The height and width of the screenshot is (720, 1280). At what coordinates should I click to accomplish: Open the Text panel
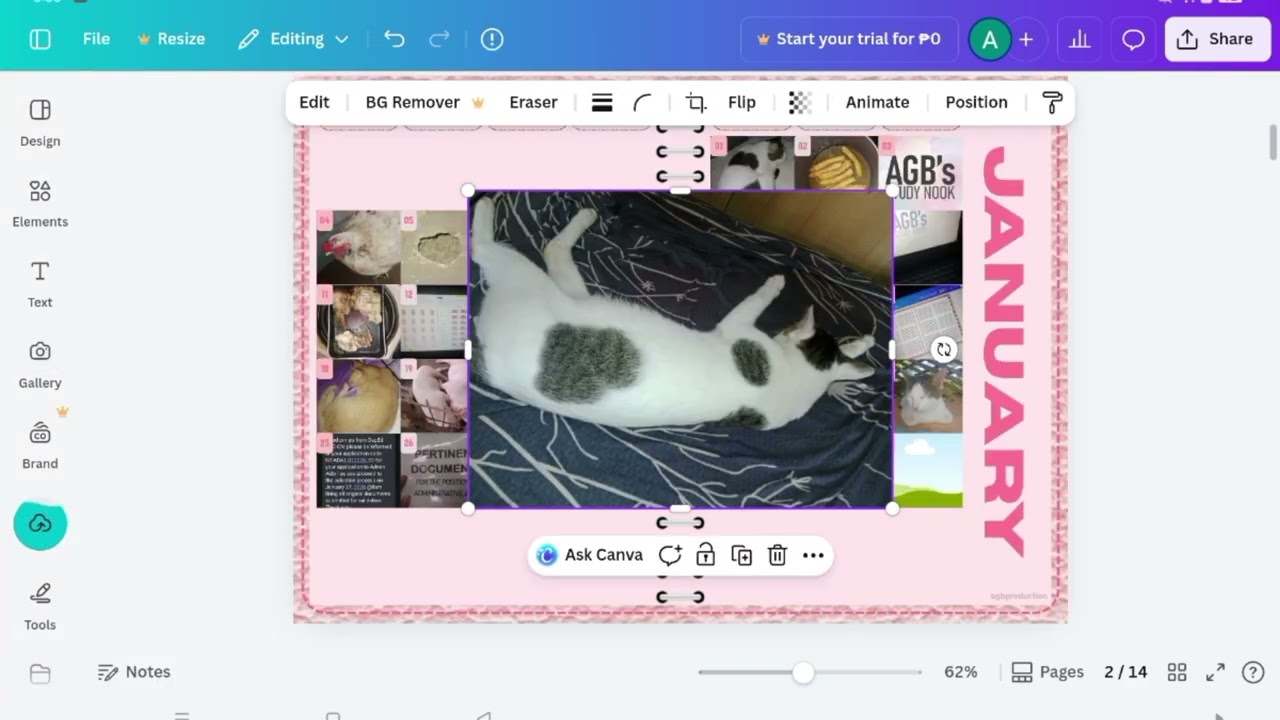[x=40, y=284]
